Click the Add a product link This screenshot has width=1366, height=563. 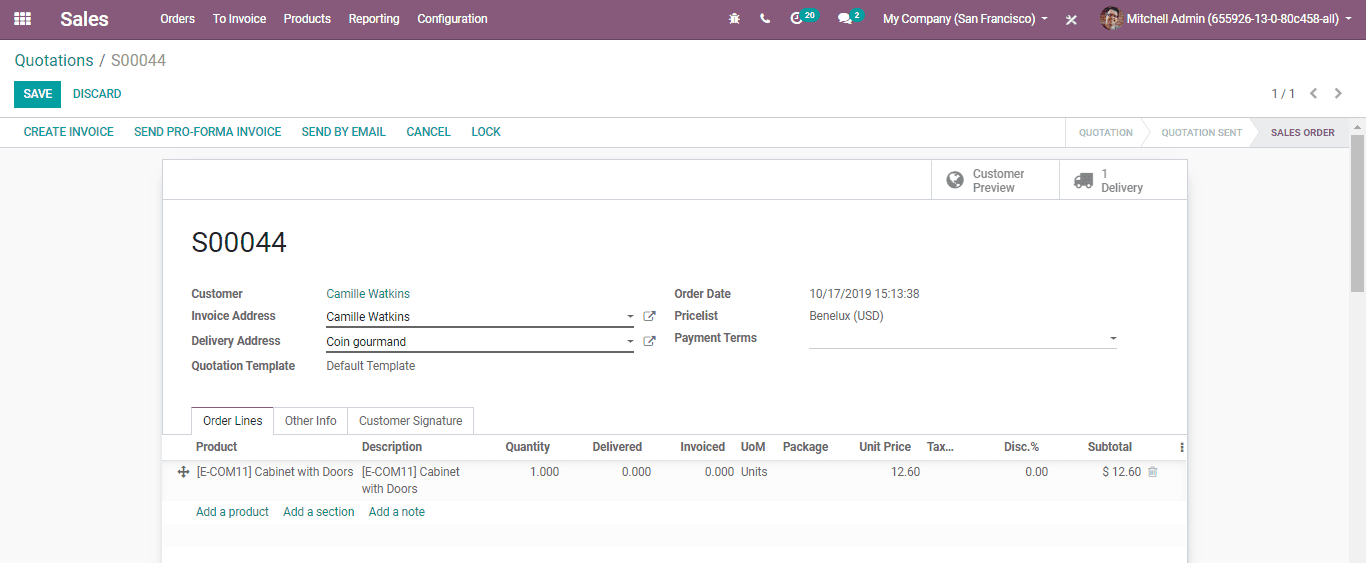coord(232,512)
